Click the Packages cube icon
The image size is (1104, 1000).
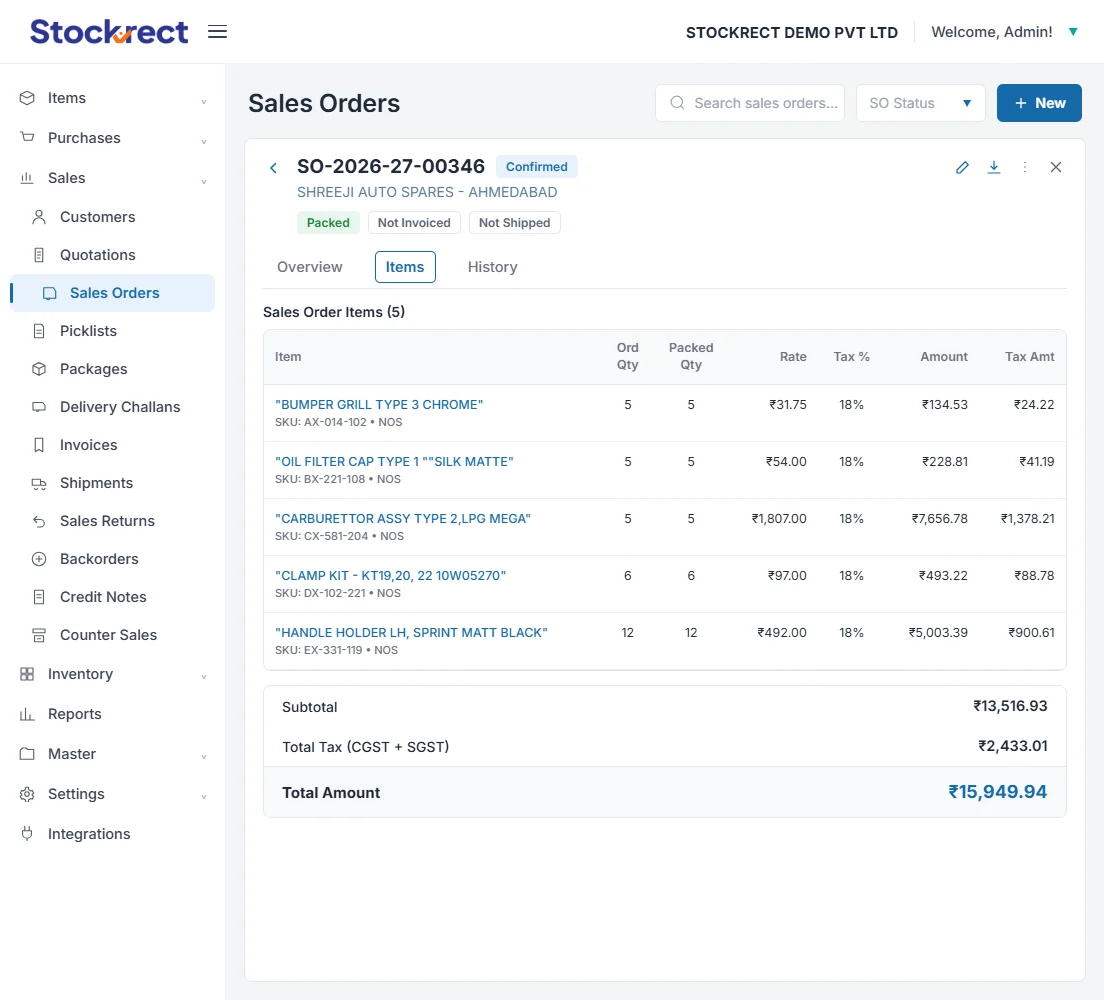coord(39,369)
